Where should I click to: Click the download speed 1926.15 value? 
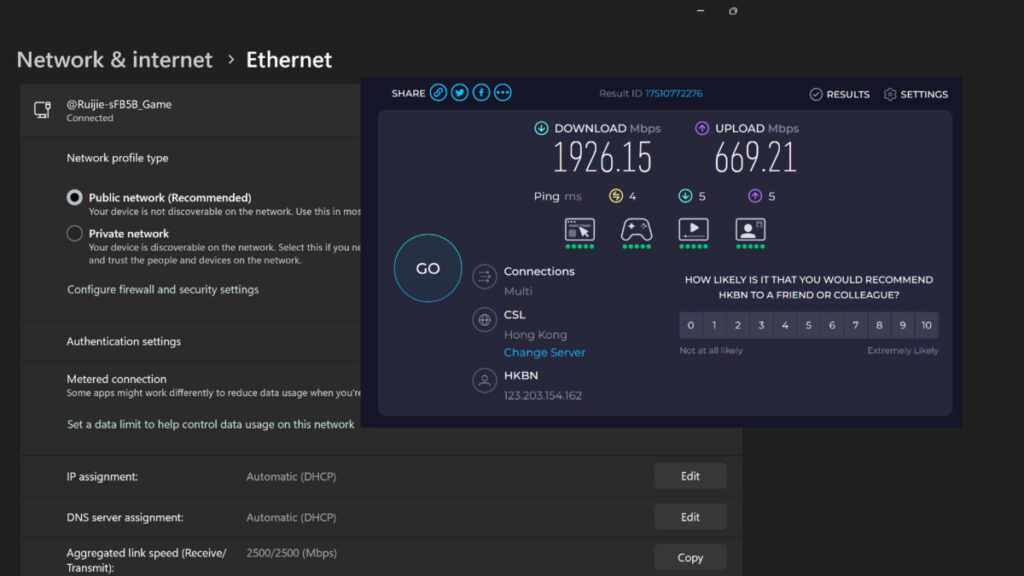tap(602, 158)
